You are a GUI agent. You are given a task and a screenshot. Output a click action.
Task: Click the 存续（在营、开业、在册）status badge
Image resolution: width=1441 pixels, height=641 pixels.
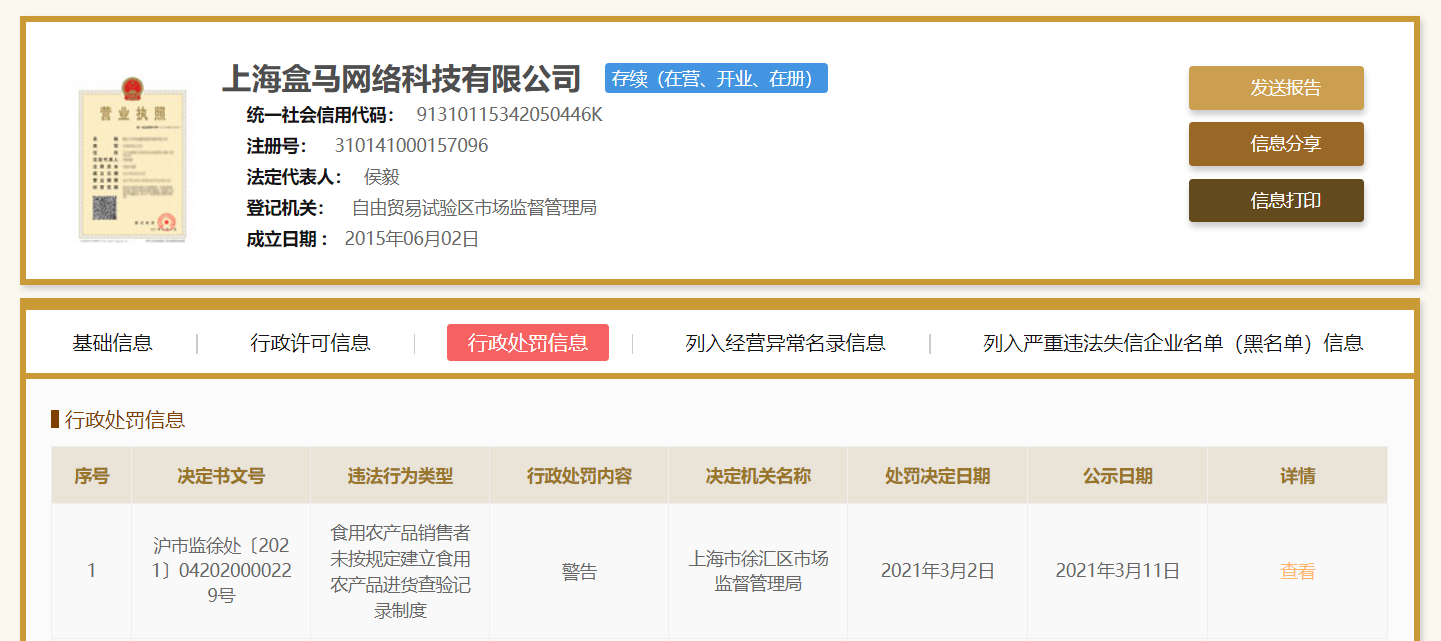tap(716, 78)
